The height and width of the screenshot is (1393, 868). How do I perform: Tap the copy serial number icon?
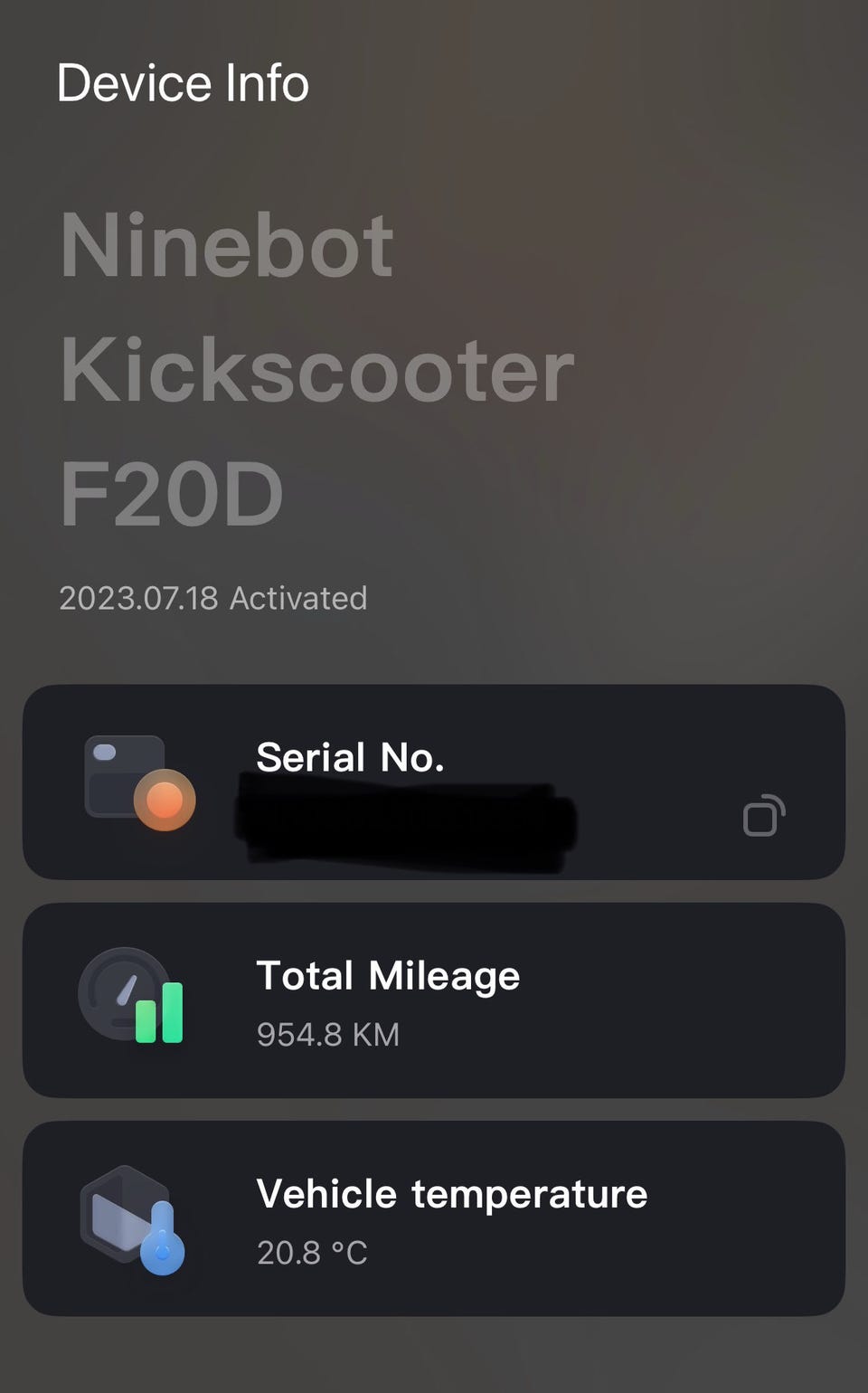pyautogui.click(x=763, y=815)
